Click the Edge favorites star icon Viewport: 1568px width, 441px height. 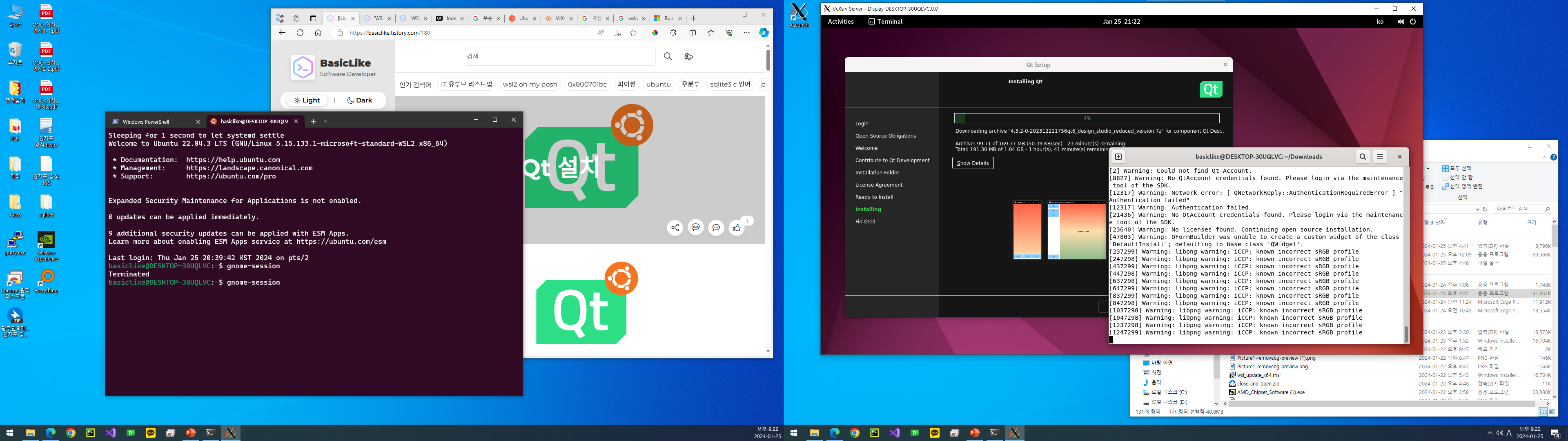coord(634,33)
